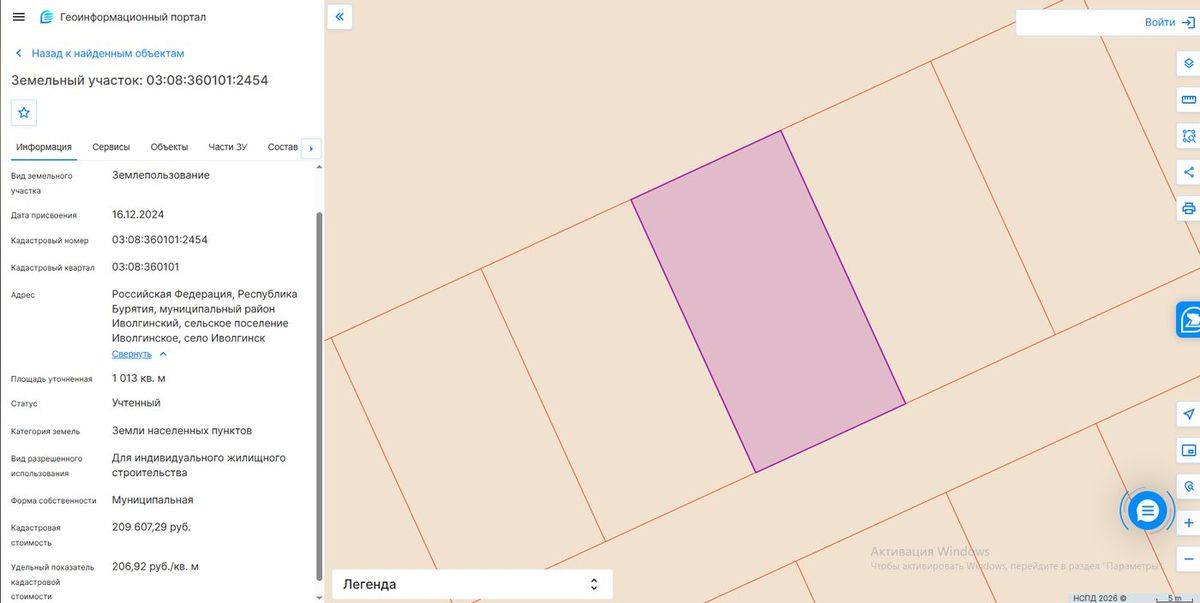
Task: Click the cadastral cost 209 607,29 руб.
Action: click(151, 527)
